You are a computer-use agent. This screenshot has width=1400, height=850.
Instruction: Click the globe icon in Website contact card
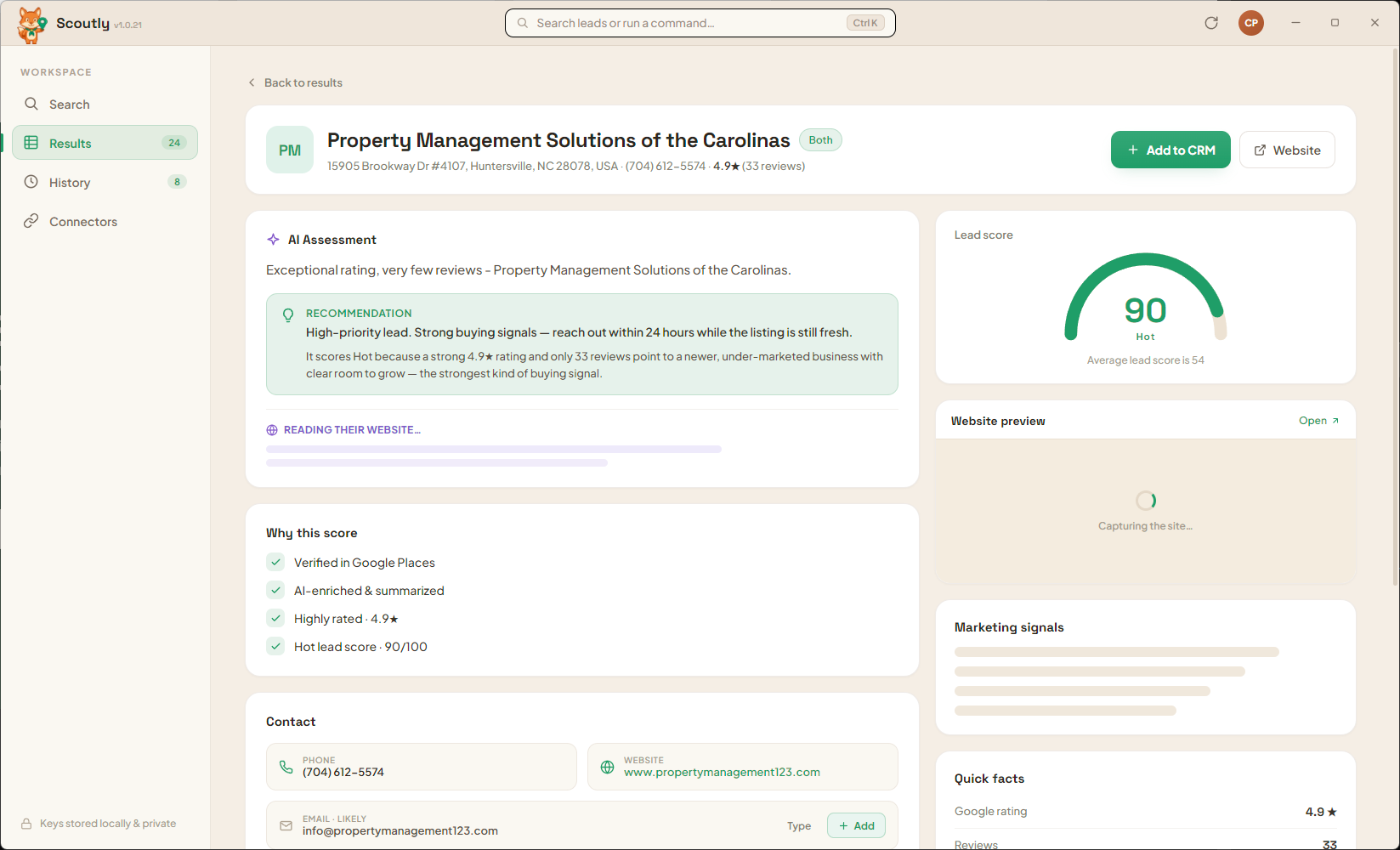click(608, 767)
